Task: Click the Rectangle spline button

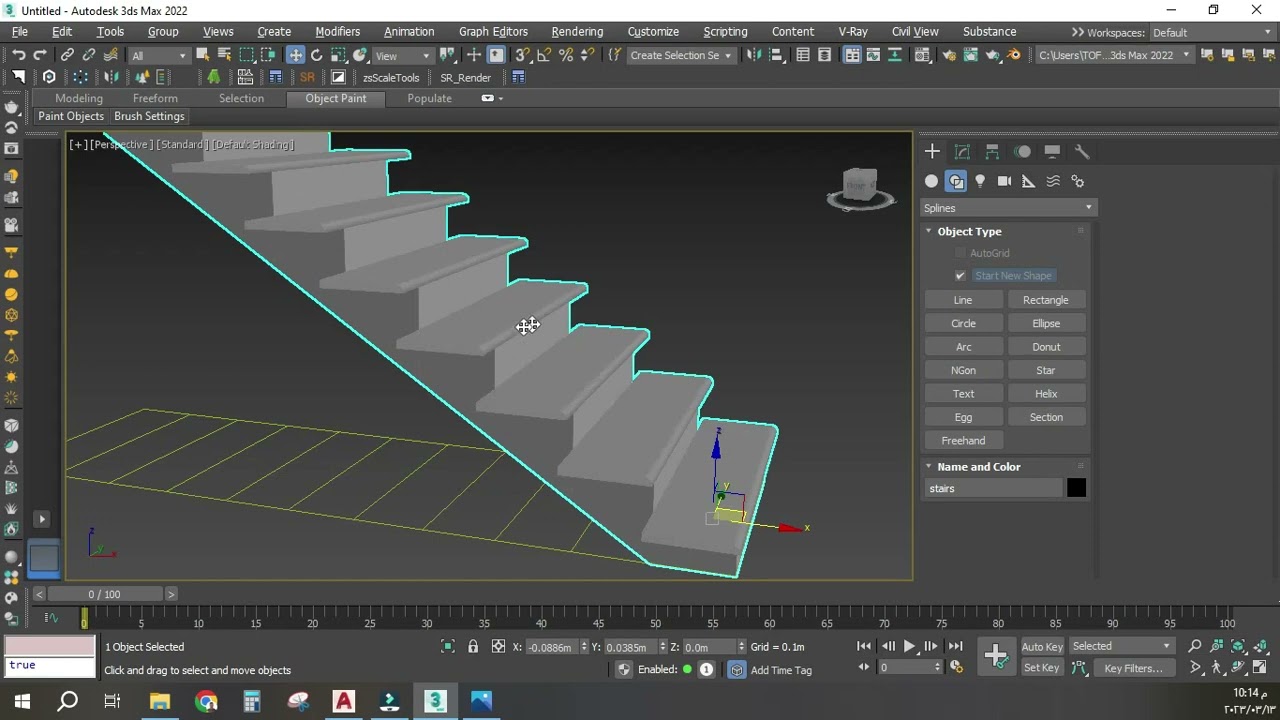Action: click(x=1046, y=300)
